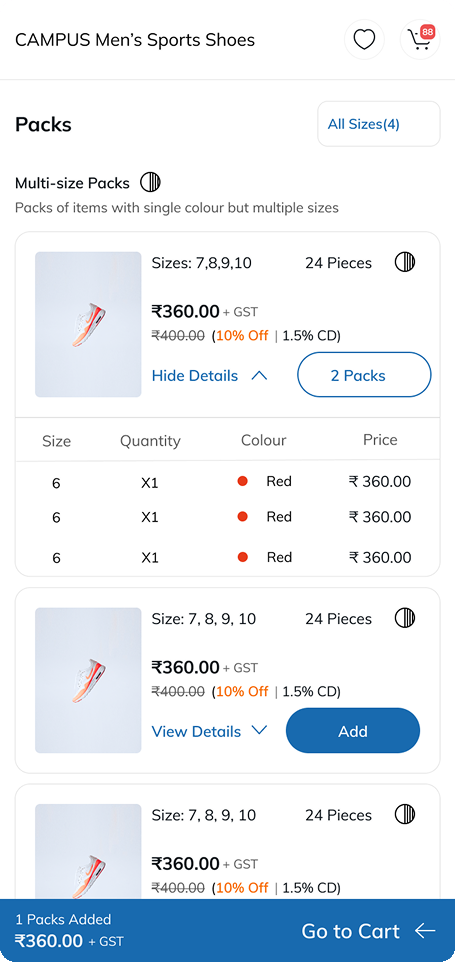The width and height of the screenshot is (455, 962).
Task: Click the arrow icon beside Go to Cart
Action: (x=425, y=931)
